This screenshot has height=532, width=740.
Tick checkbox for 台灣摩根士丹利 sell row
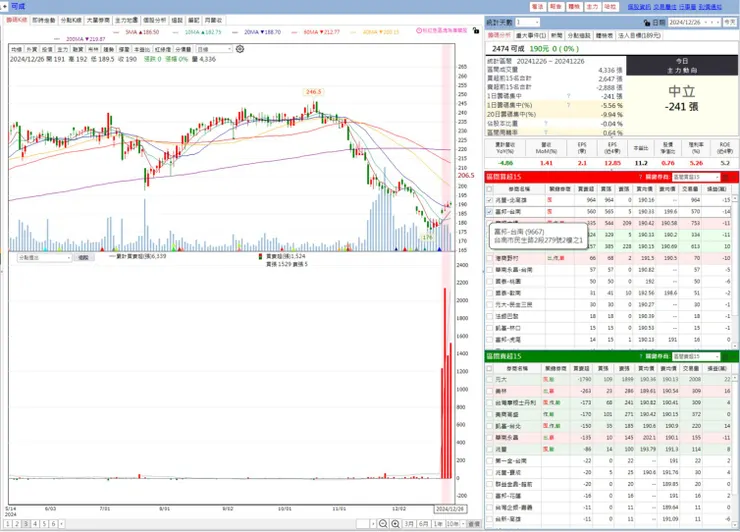click(489, 403)
